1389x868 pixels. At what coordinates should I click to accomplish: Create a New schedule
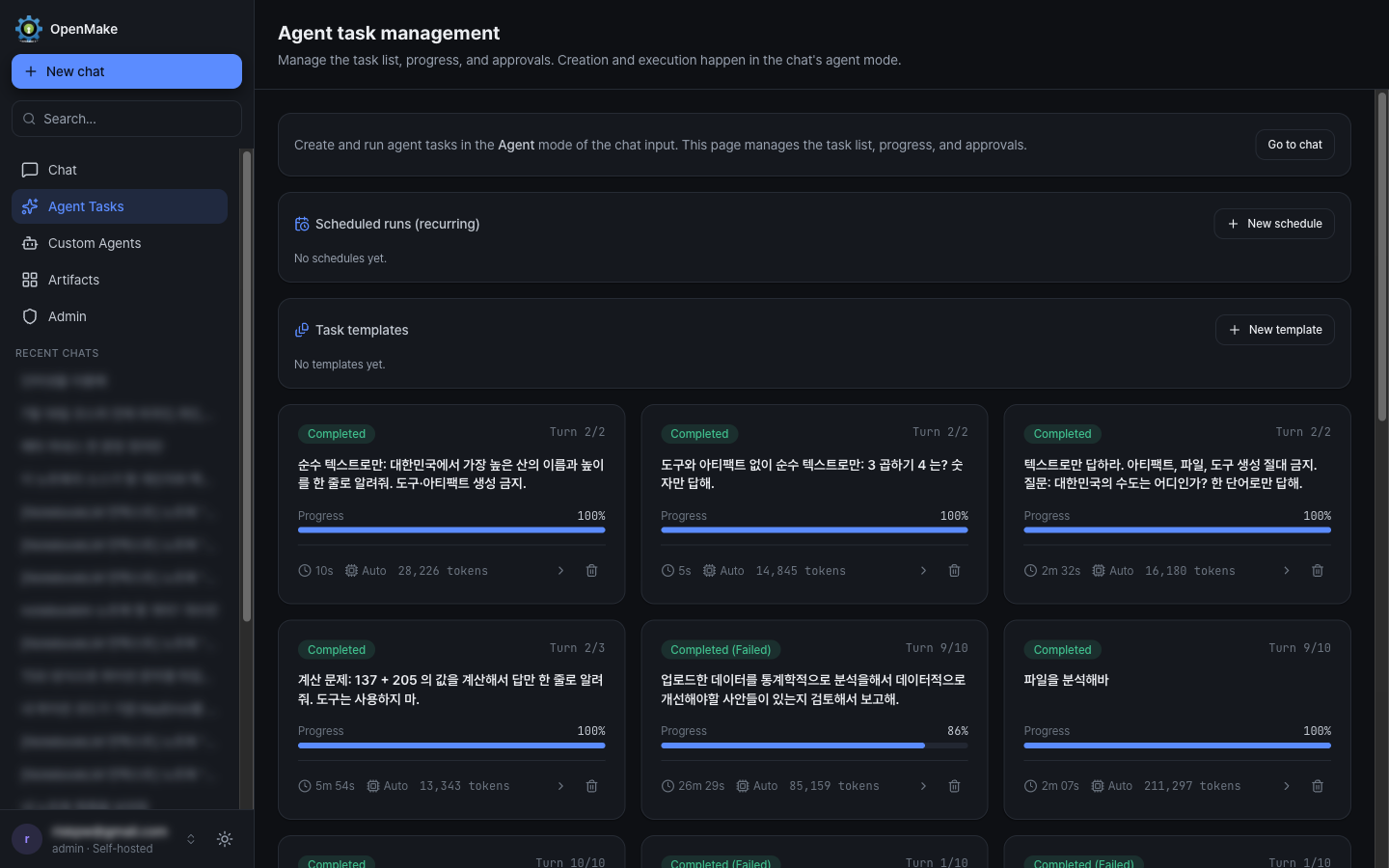point(1274,224)
